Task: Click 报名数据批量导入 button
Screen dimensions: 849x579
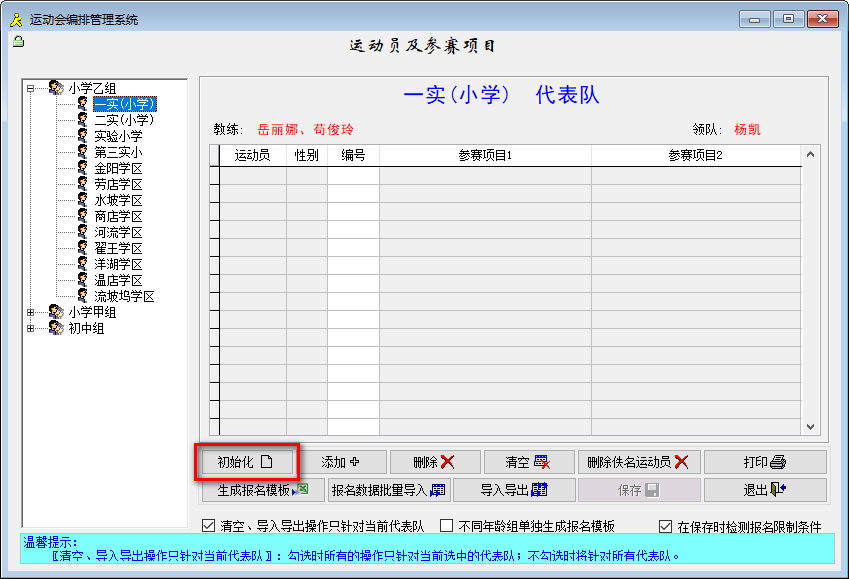Action: (388, 490)
